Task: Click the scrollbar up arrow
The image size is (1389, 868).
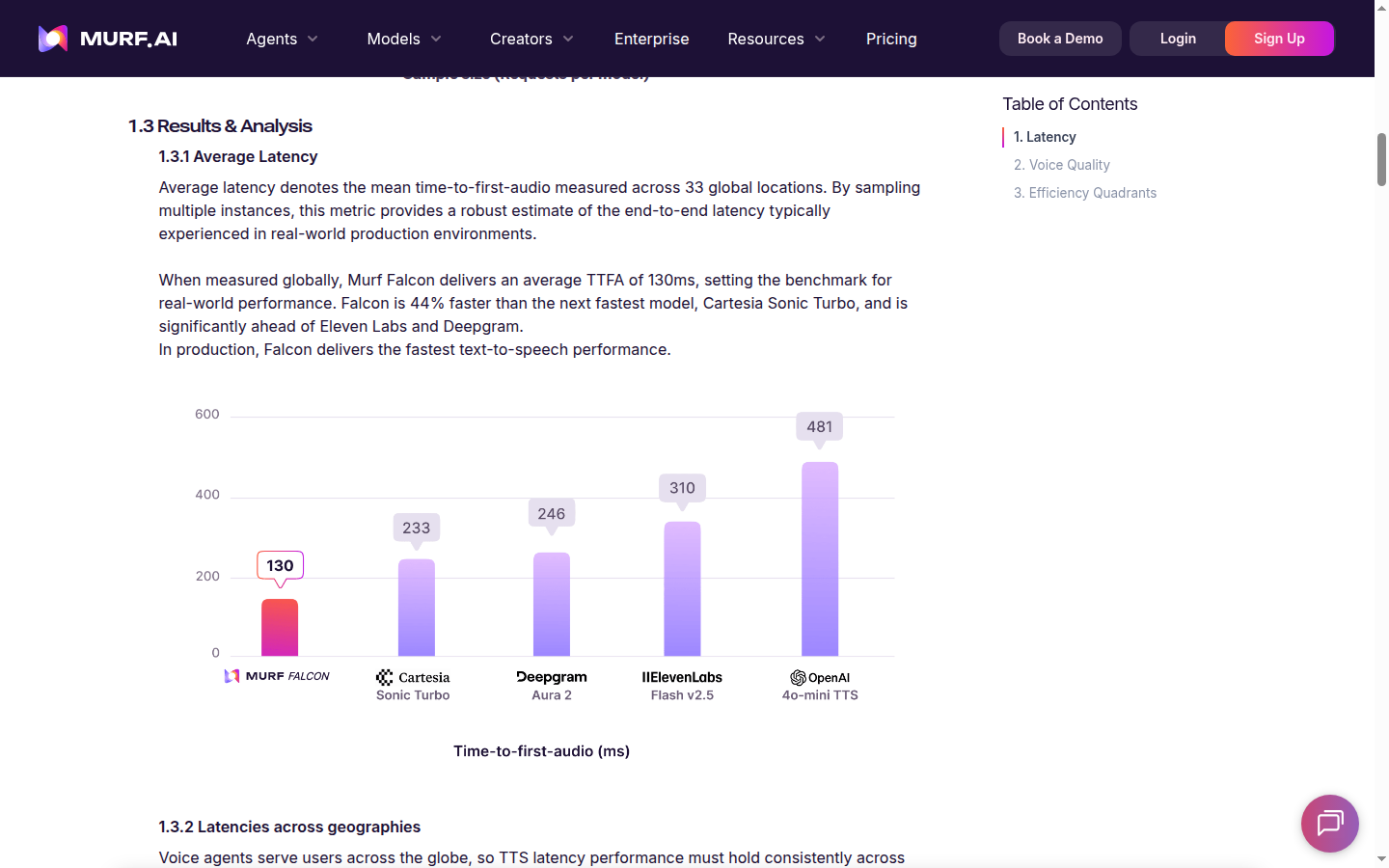Action: [x=1381, y=8]
